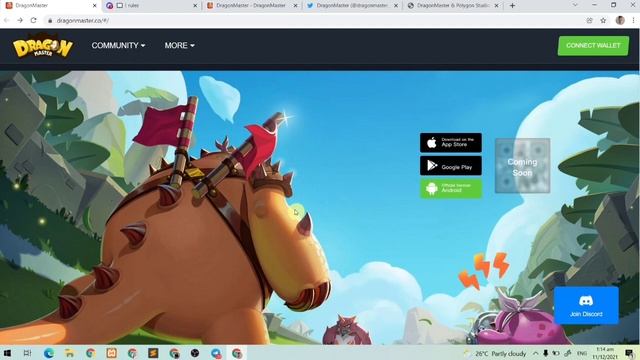This screenshot has width=640, height=360.
Task: Click the site padlock icon in address bar
Action: [50, 20]
